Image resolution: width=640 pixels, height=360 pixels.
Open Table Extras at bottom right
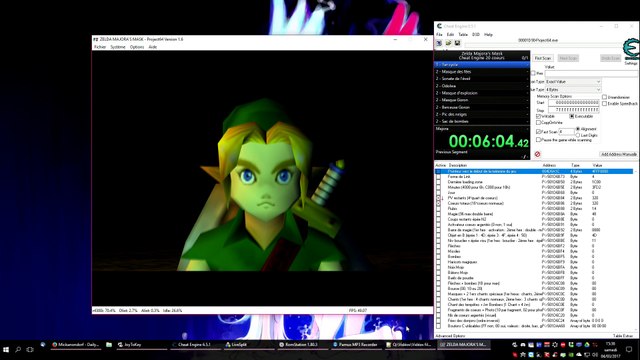(x=623, y=336)
